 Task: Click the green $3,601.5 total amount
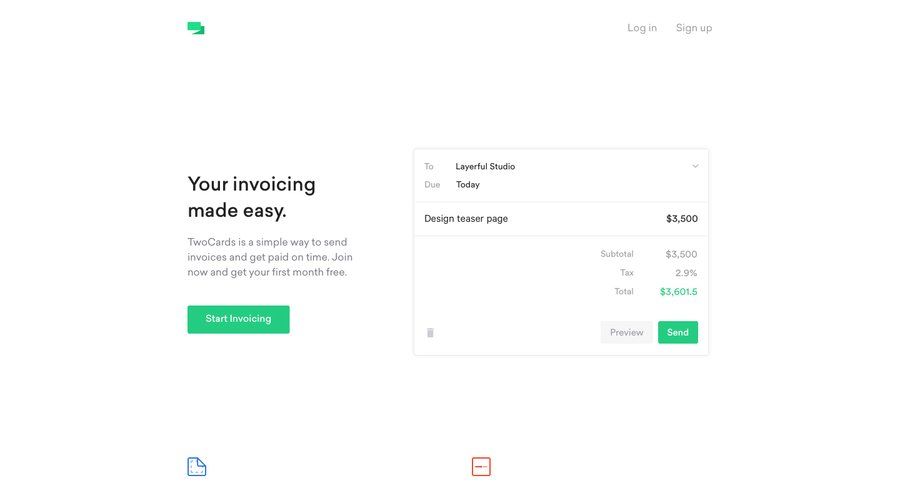tap(678, 292)
